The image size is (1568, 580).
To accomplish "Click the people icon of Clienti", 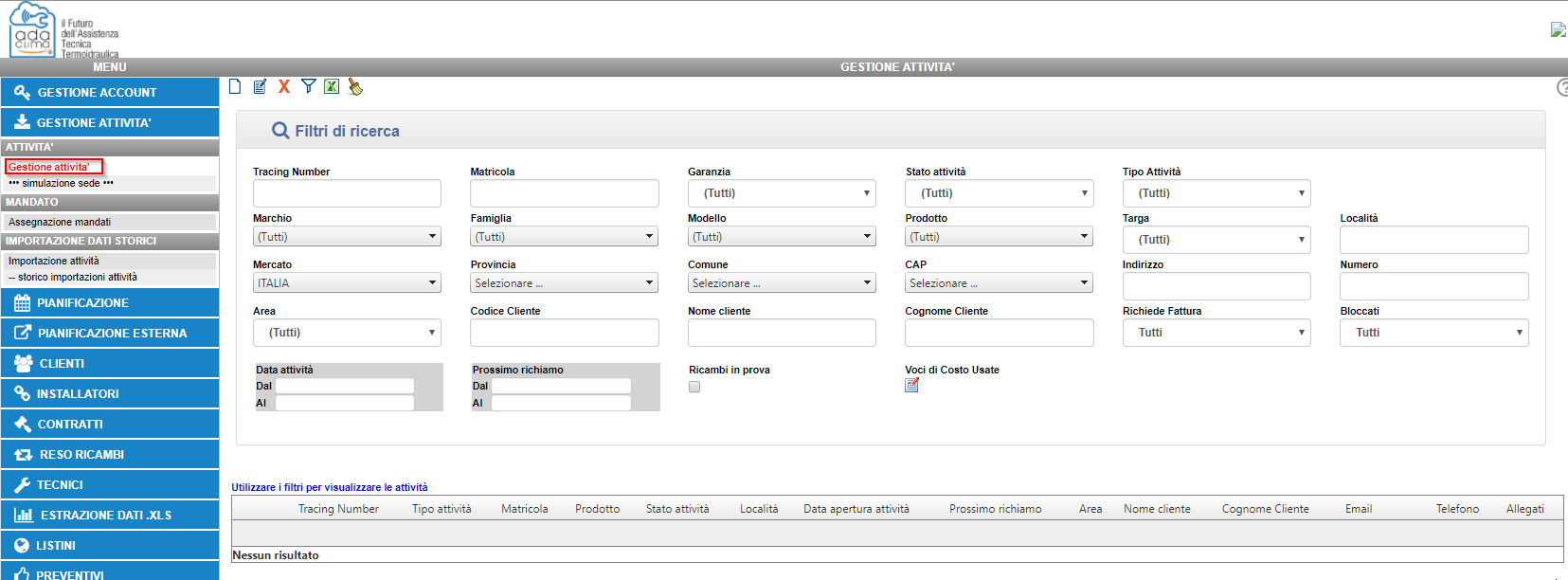I will [24, 363].
